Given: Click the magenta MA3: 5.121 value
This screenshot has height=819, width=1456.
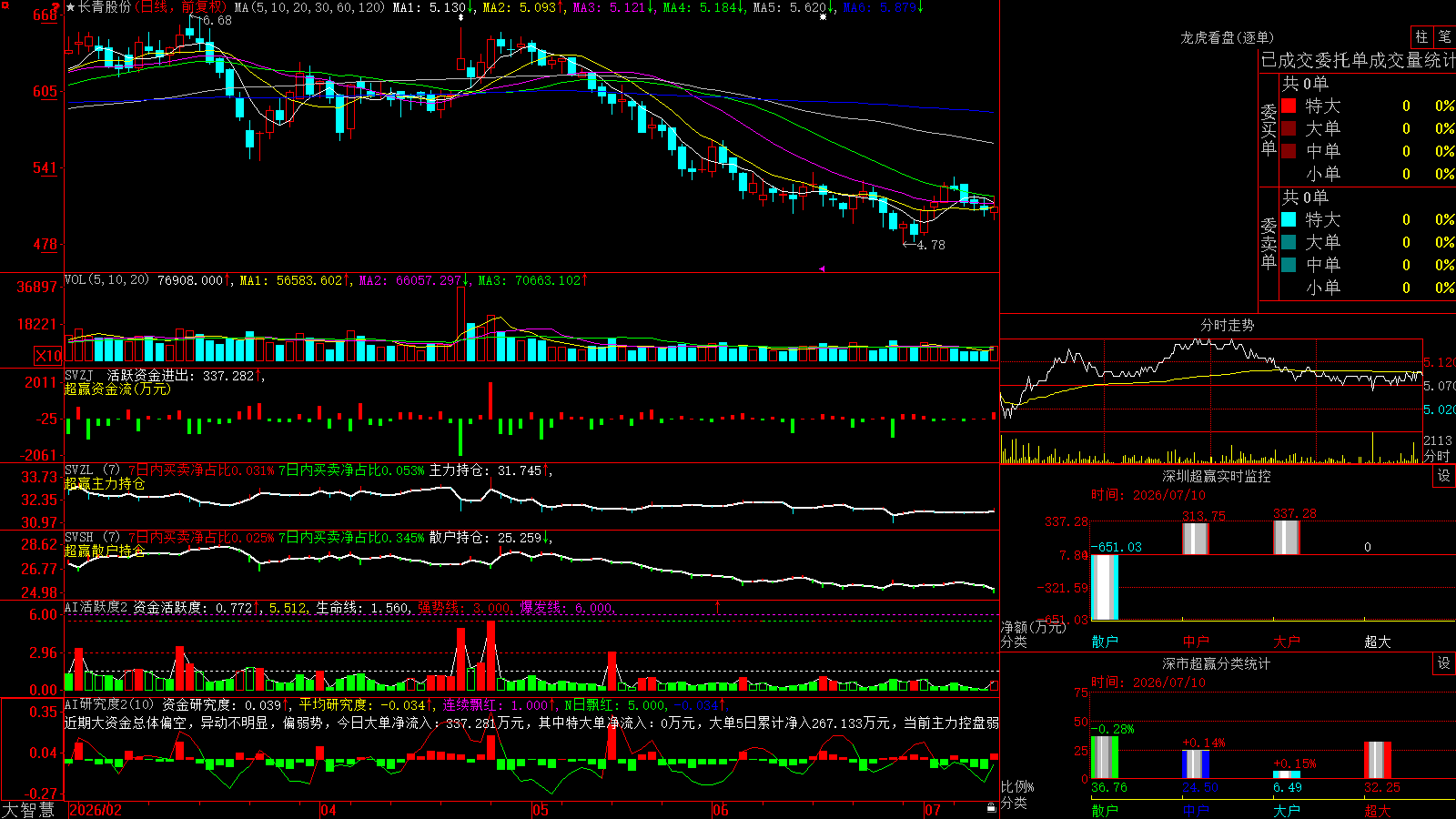Looking at the screenshot, I should tap(613, 7).
